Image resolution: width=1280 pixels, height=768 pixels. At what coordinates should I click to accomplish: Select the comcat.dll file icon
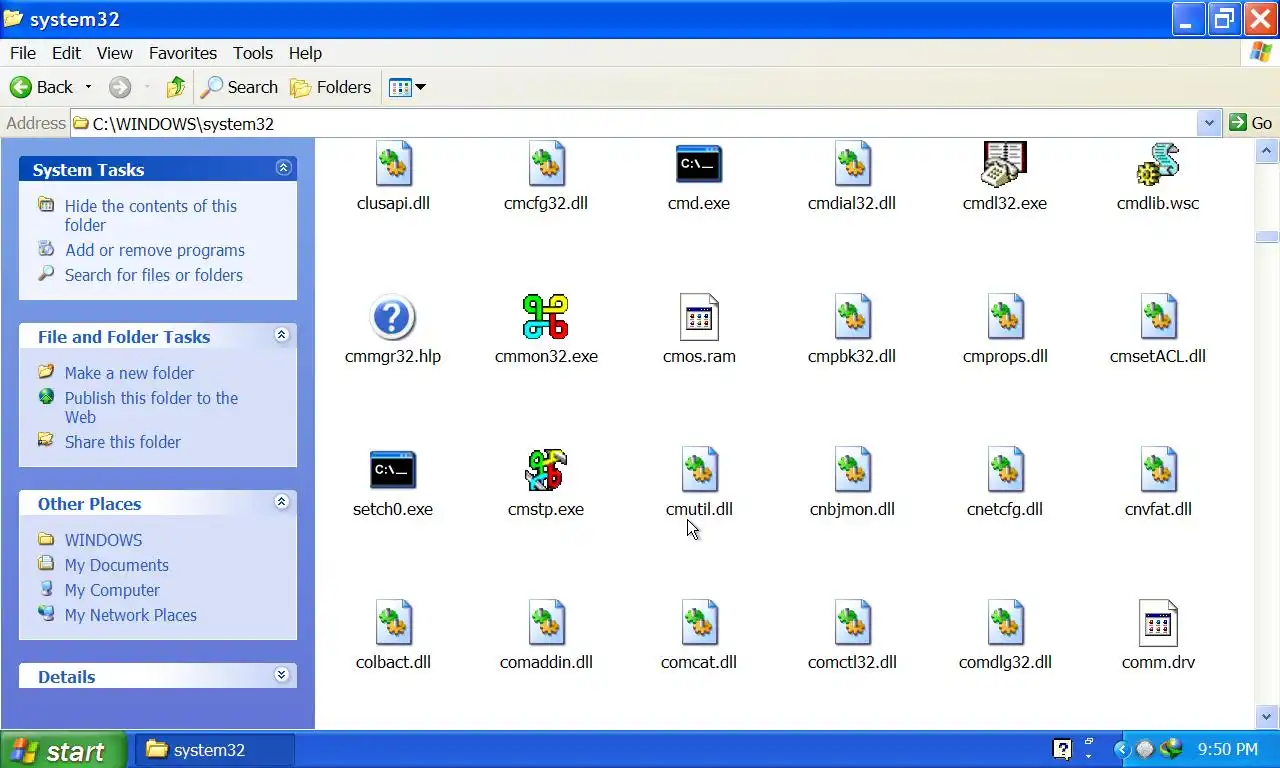pyautogui.click(x=700, y=623)
